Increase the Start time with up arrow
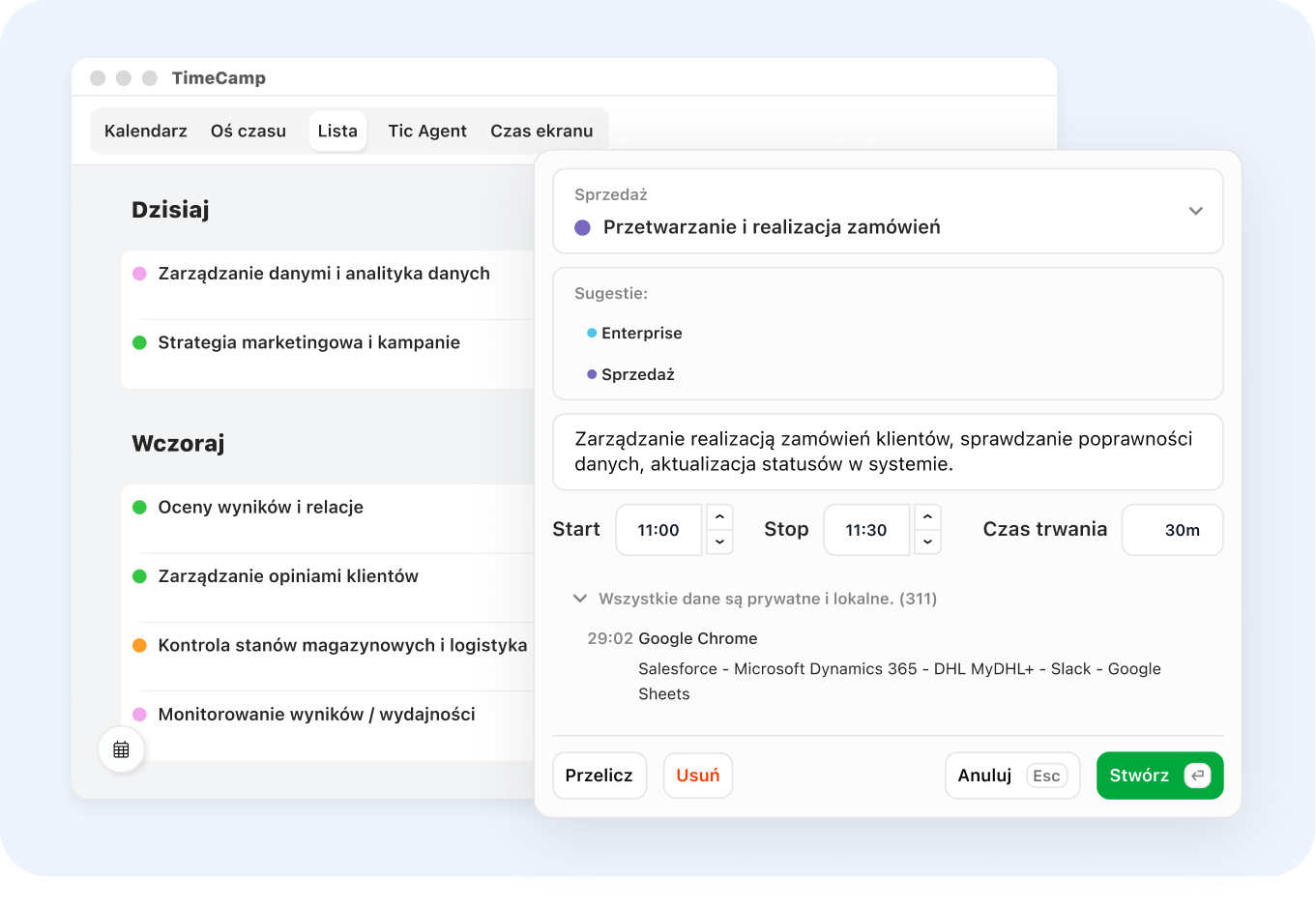1316x909 pixels. 719,516
